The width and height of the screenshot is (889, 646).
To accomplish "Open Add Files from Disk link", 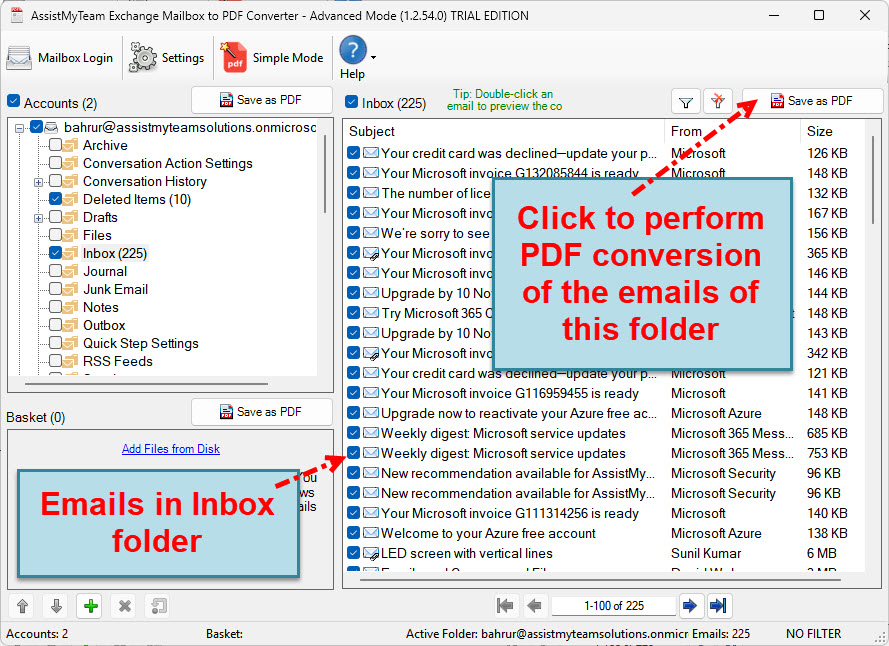I will click(170, 448).
